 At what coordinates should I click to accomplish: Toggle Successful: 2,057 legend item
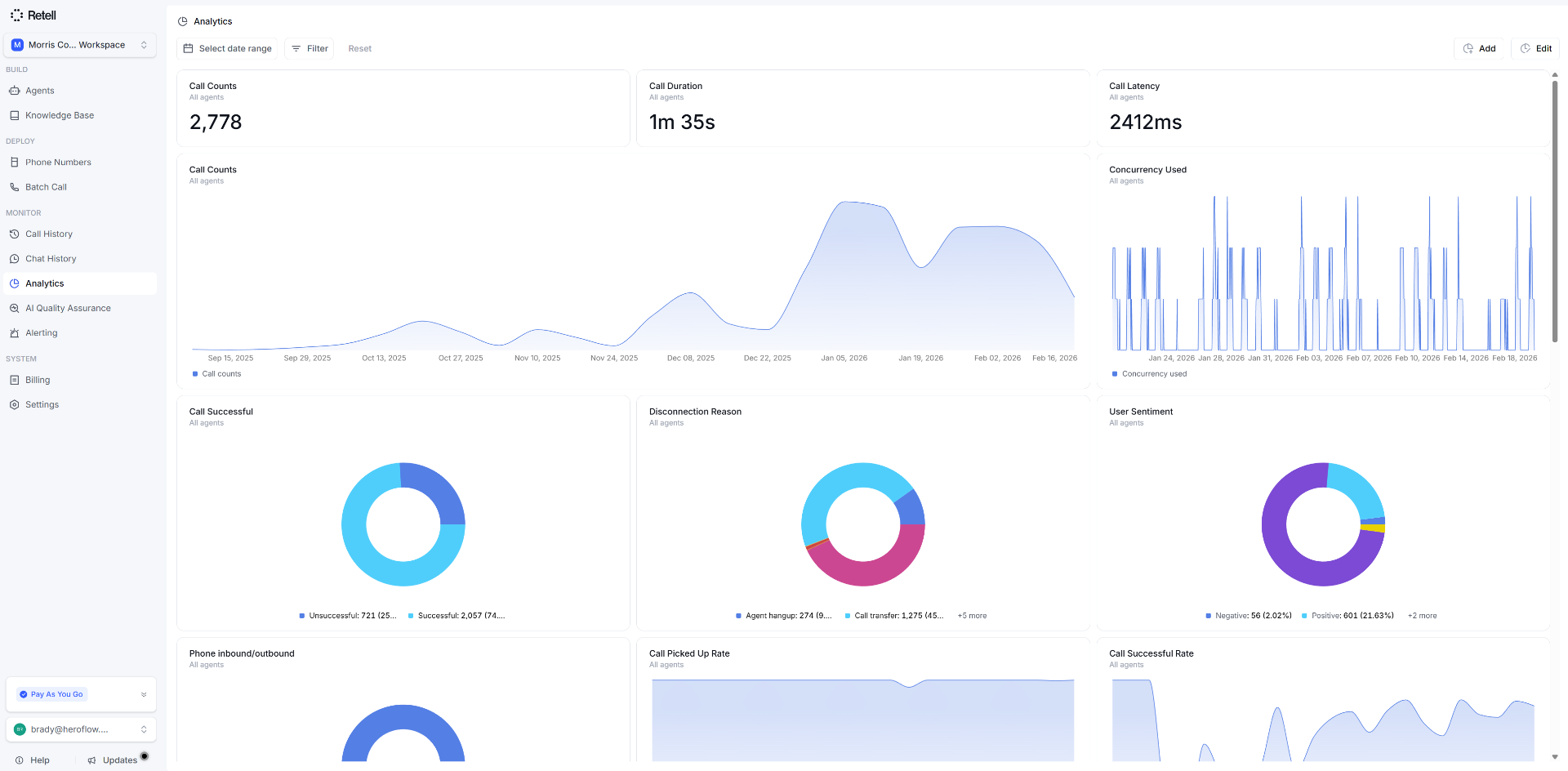tap(457, 616)
